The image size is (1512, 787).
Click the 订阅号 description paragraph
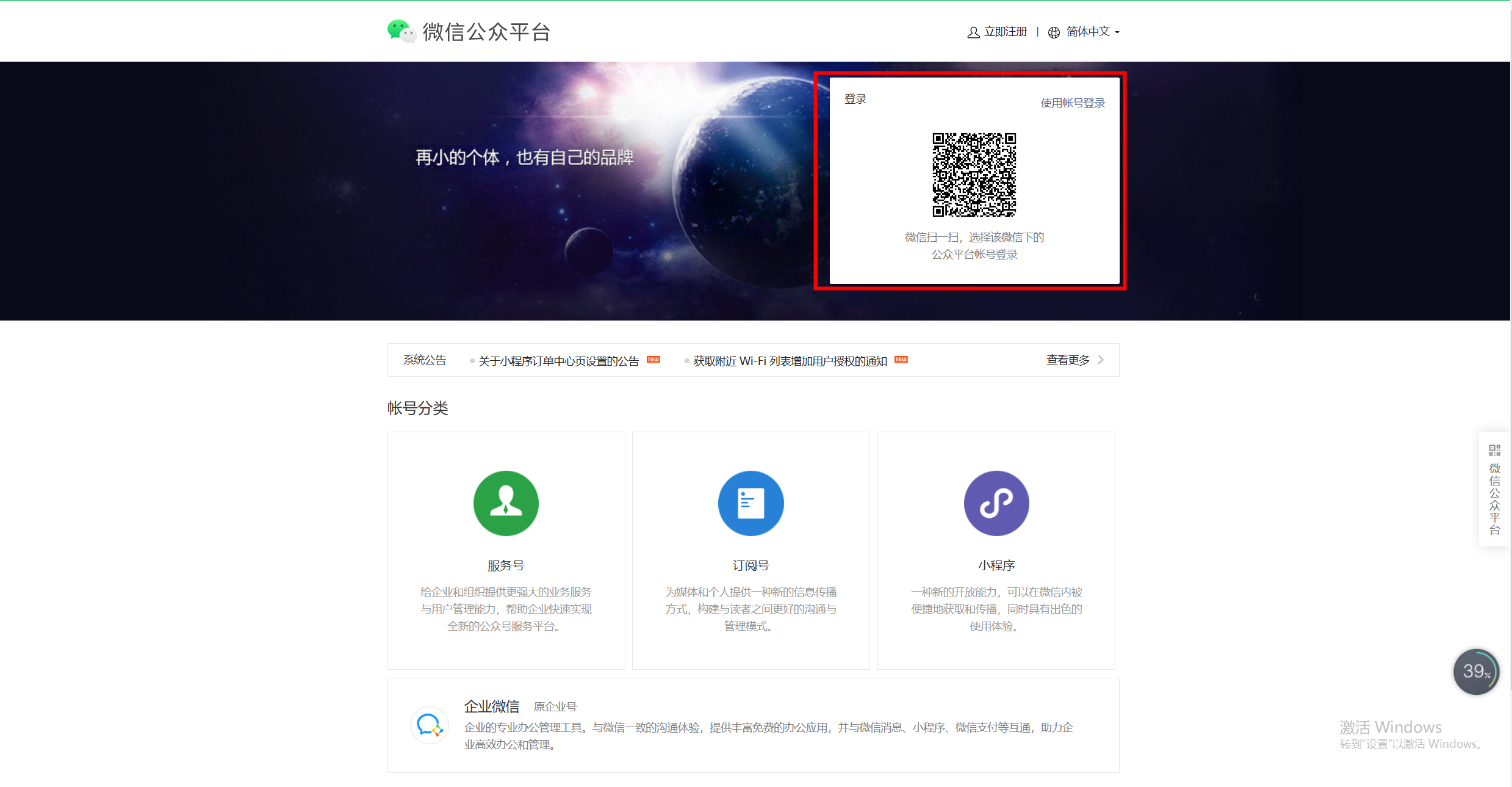(751, 609)
